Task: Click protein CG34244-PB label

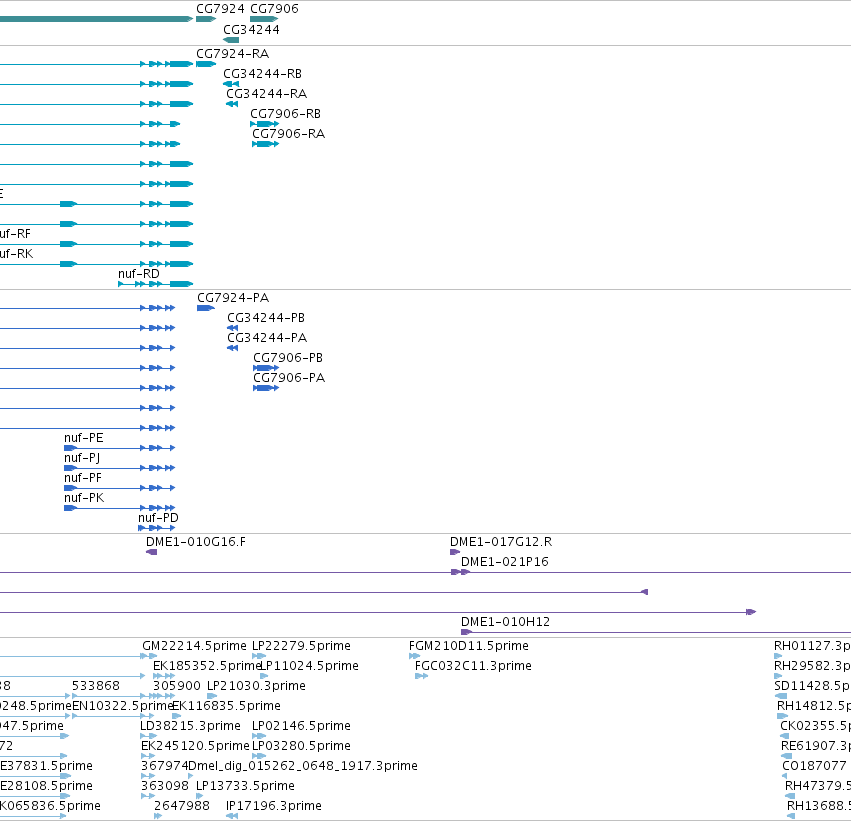Action: (x=266, y=318)
